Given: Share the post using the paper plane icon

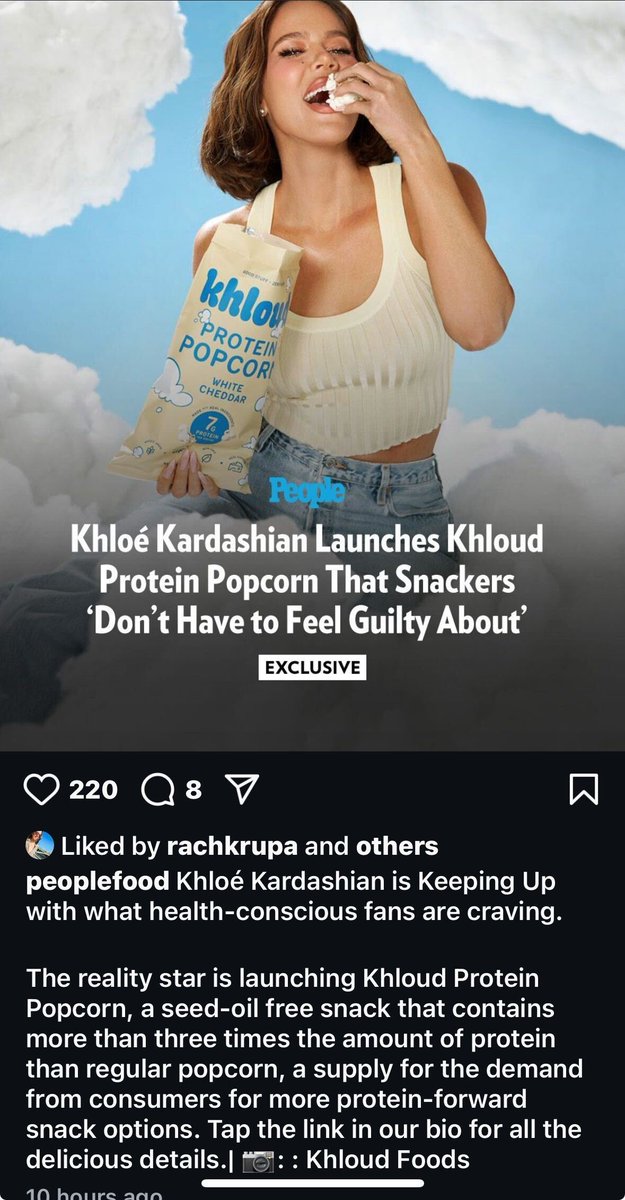Looking at the screenshot, I should point(238,791).
